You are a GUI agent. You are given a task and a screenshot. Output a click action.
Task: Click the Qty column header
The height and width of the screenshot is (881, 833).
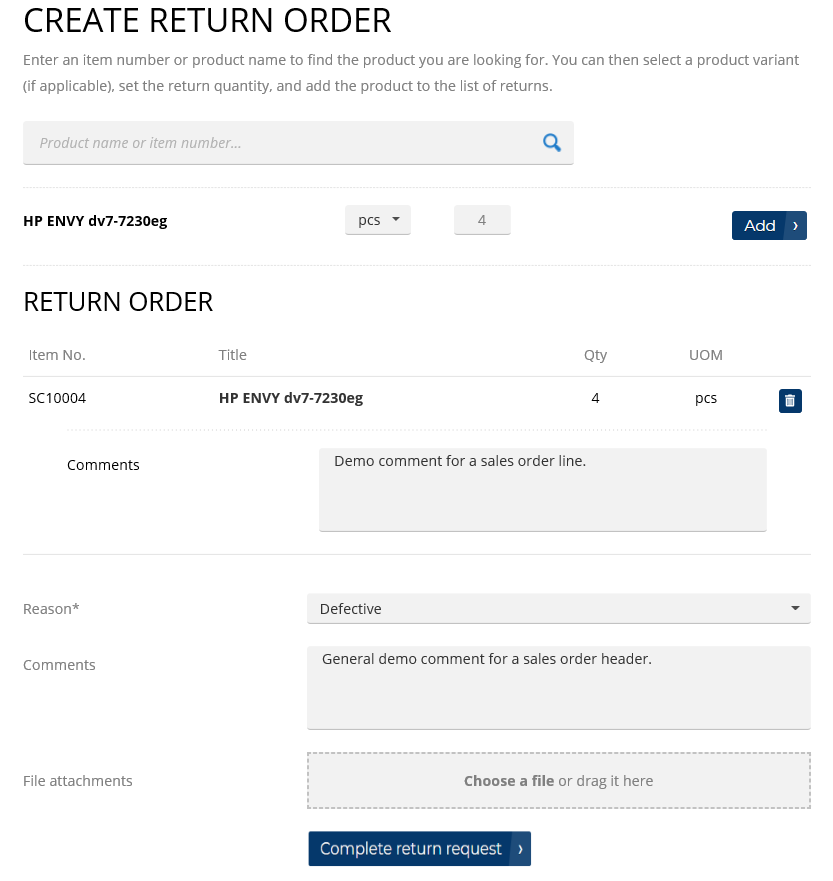tap(595, 355)
